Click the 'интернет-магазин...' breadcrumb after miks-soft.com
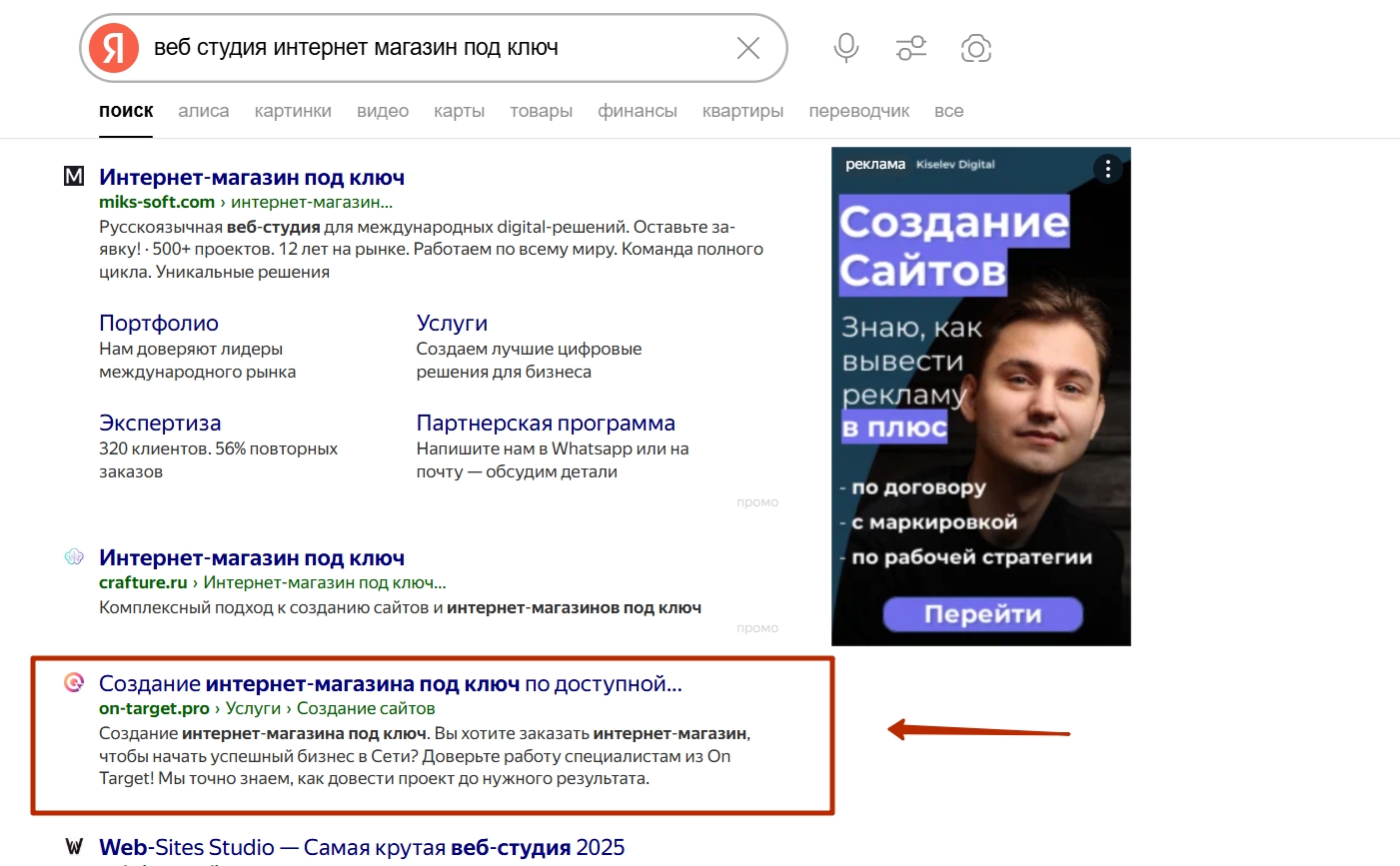This screenshot has height=866, width=1400. [312, 202]
